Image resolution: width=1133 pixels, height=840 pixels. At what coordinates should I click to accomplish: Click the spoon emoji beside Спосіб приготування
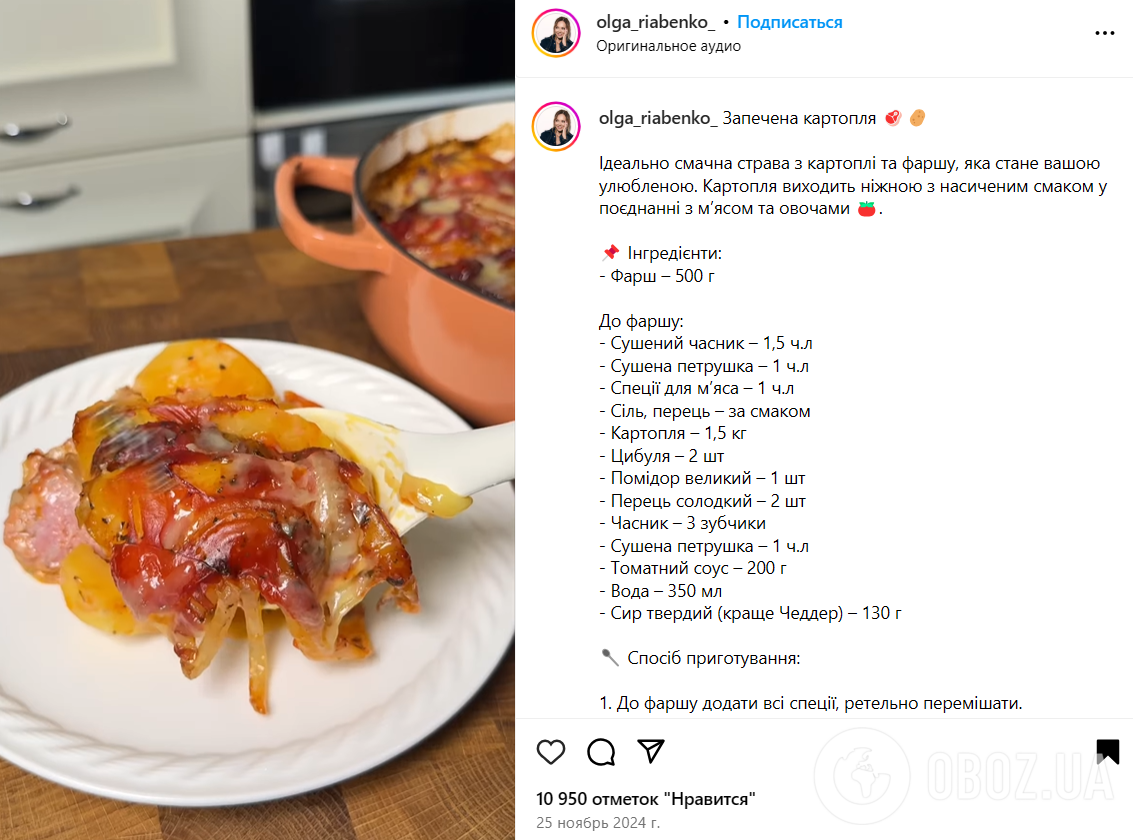(611, 658)
